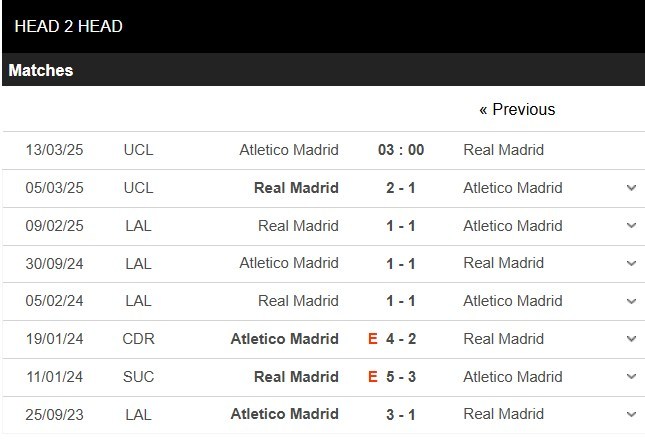Click the 2 - 1 score on 05/03/25
The image size is (645, 442).
tap(401, 188)
